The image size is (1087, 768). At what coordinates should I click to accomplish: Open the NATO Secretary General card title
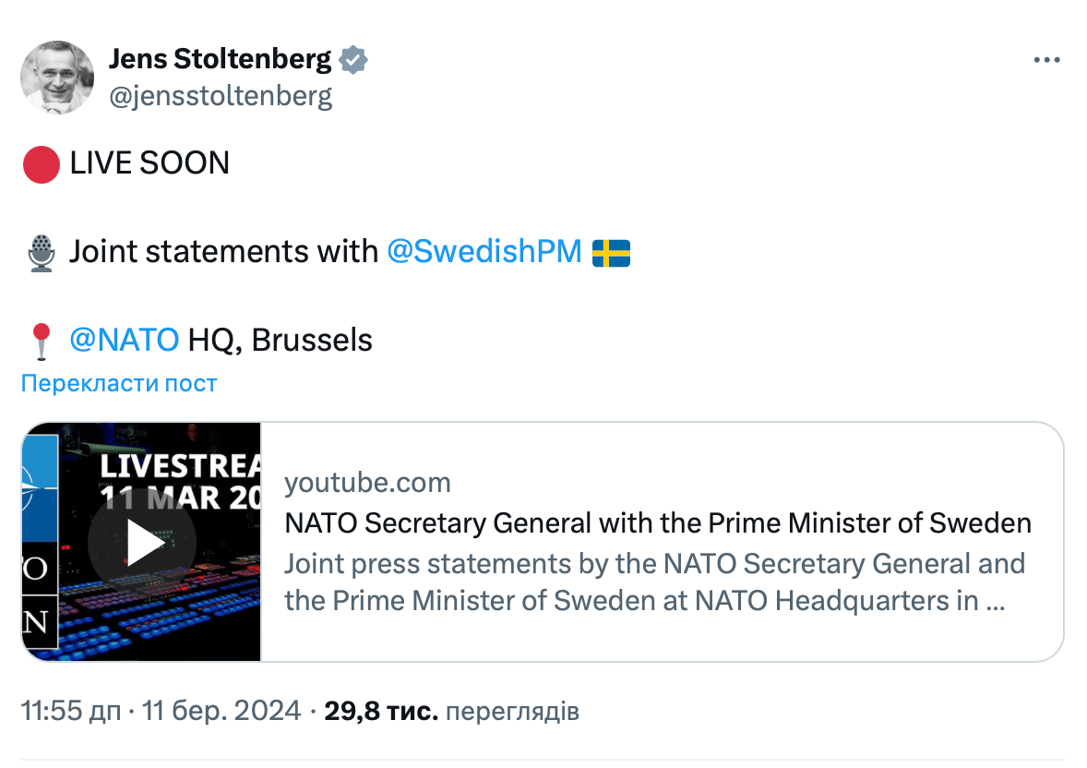(x=657, y=523)
